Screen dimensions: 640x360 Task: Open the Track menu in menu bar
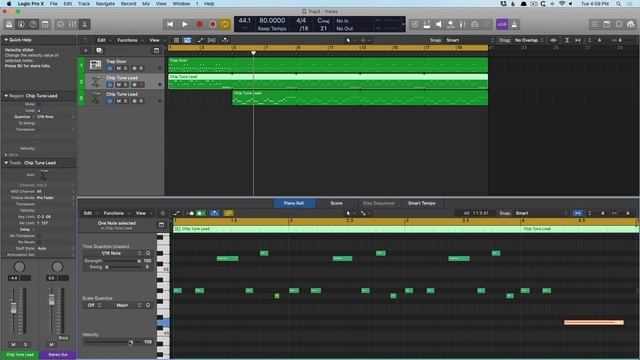(x=84, y=4)
